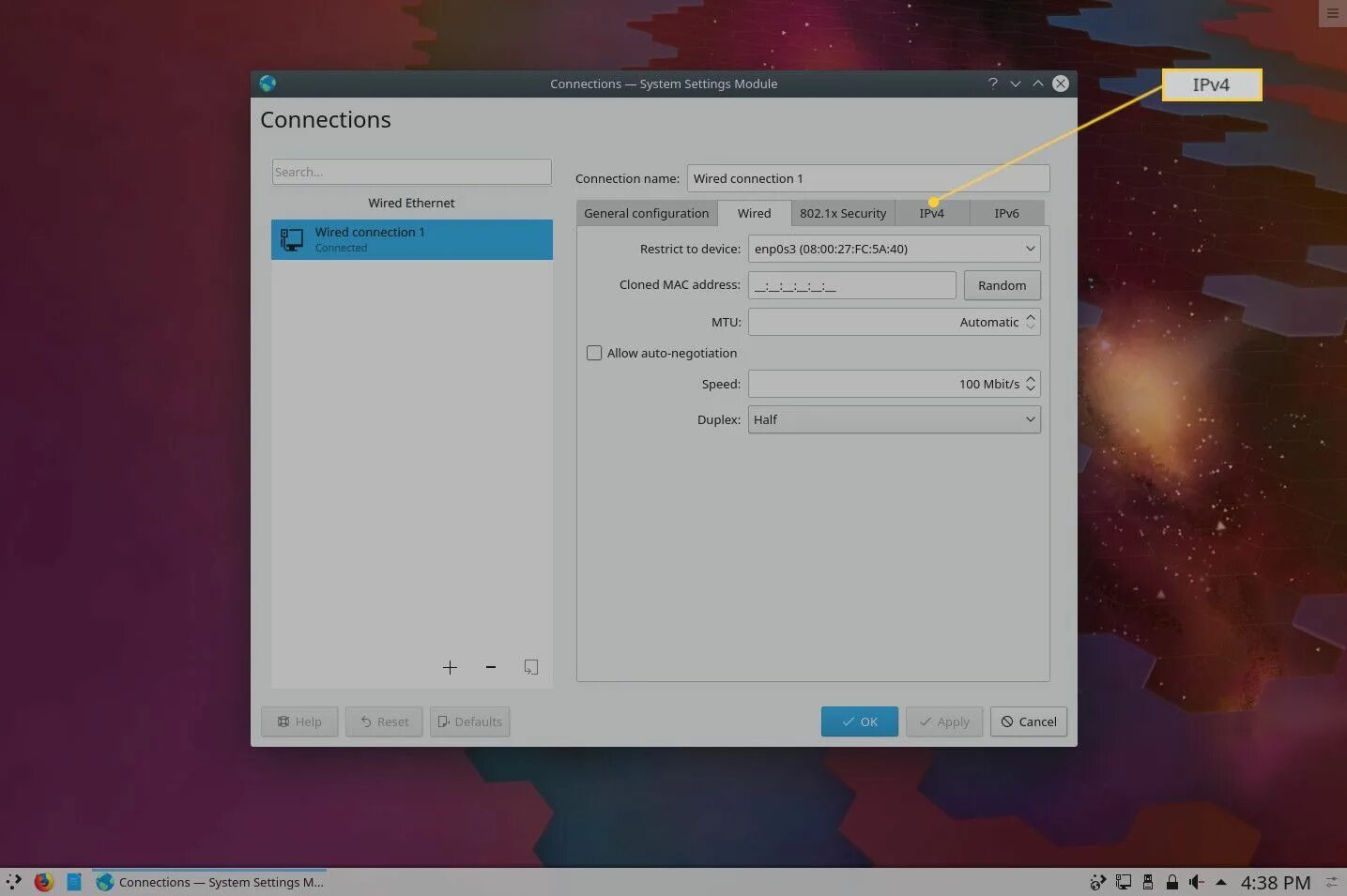Focus the Search connections field

[x=412, y=172]
